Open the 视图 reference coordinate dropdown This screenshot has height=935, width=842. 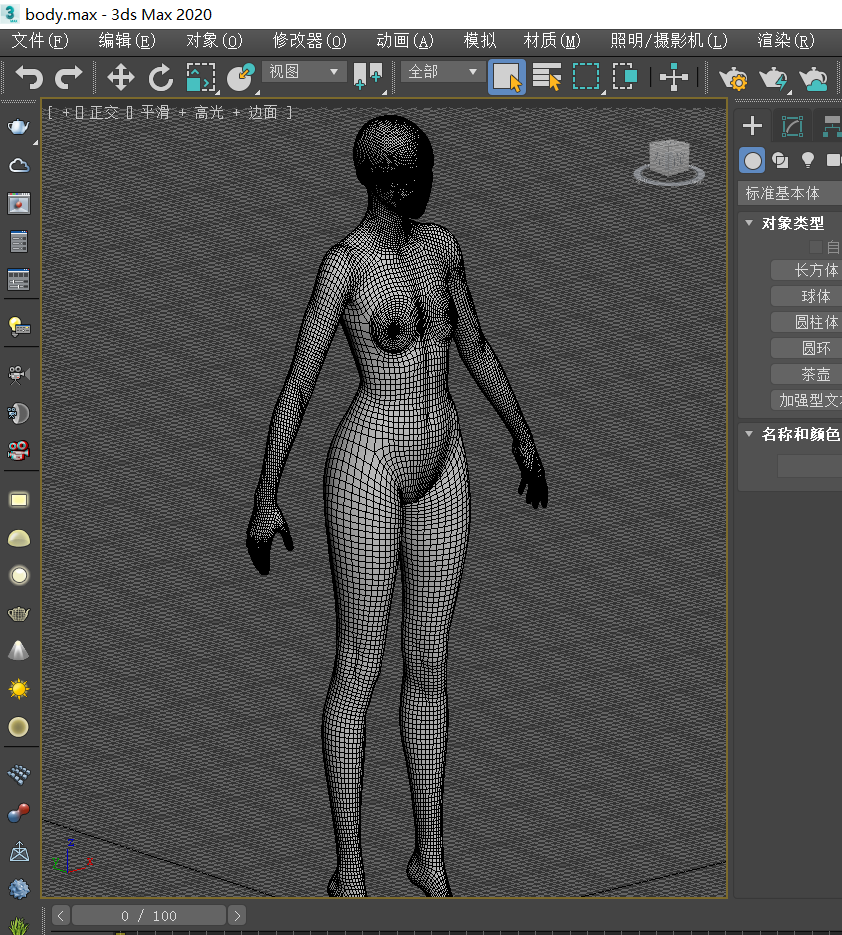tap(304, 72)
